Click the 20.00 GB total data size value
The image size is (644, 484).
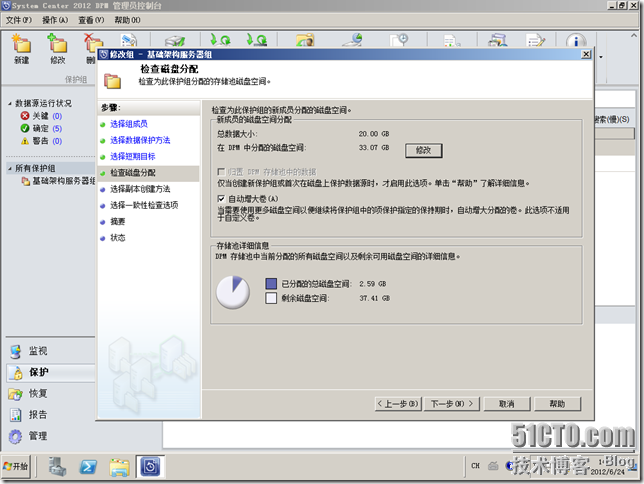[374, 134]
